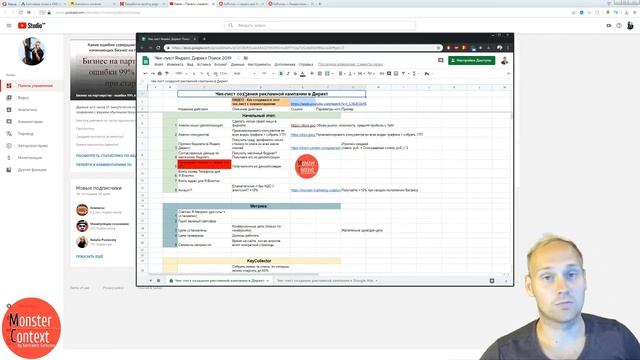
Task: Toggle Bold in Sheets toolbar
Action: coord(281,73)
